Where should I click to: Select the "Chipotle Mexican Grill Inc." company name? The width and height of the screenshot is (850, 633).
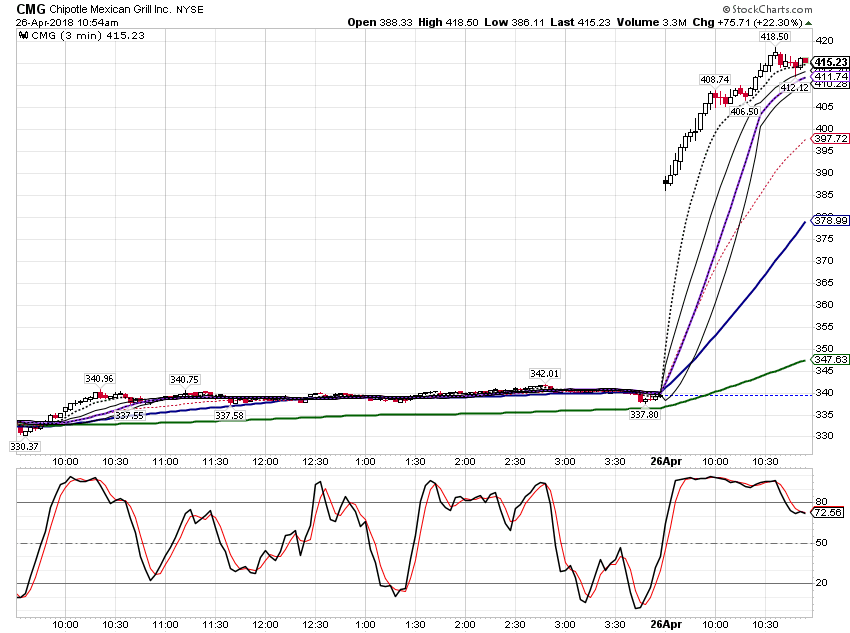(110, 9)
